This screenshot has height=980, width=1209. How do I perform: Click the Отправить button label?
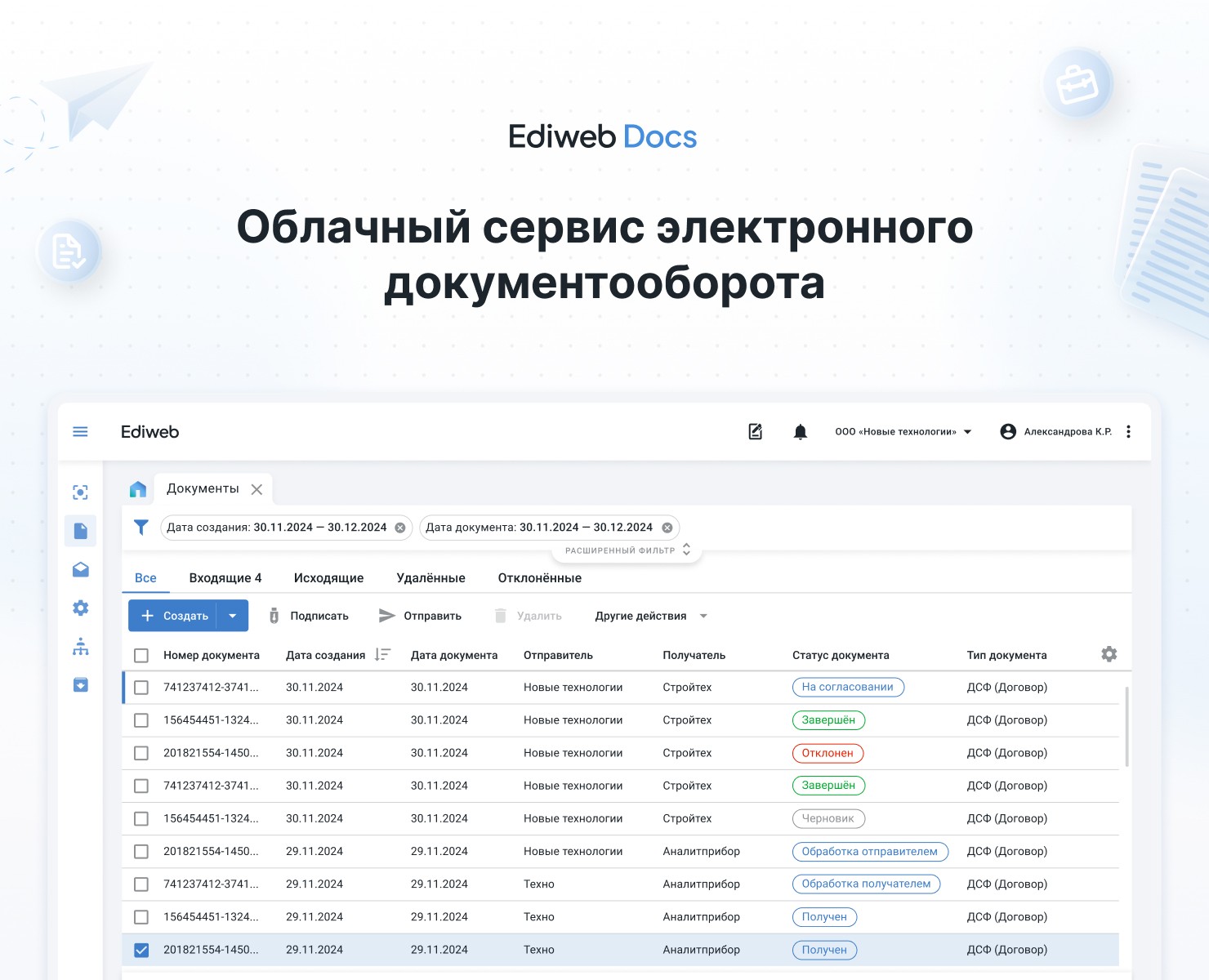click(433, 616)
